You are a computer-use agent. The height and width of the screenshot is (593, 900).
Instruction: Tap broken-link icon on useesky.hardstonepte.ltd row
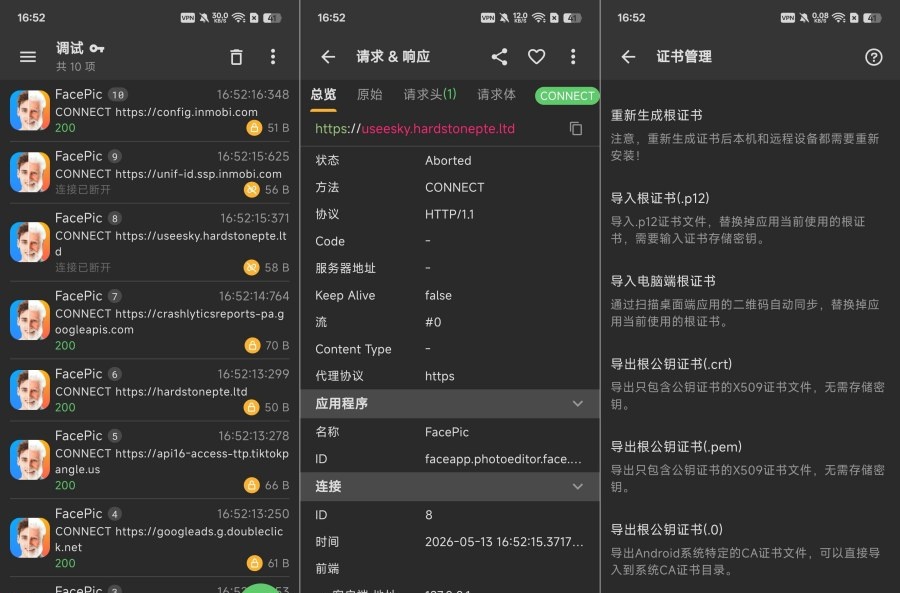click(x=251, y=268)
